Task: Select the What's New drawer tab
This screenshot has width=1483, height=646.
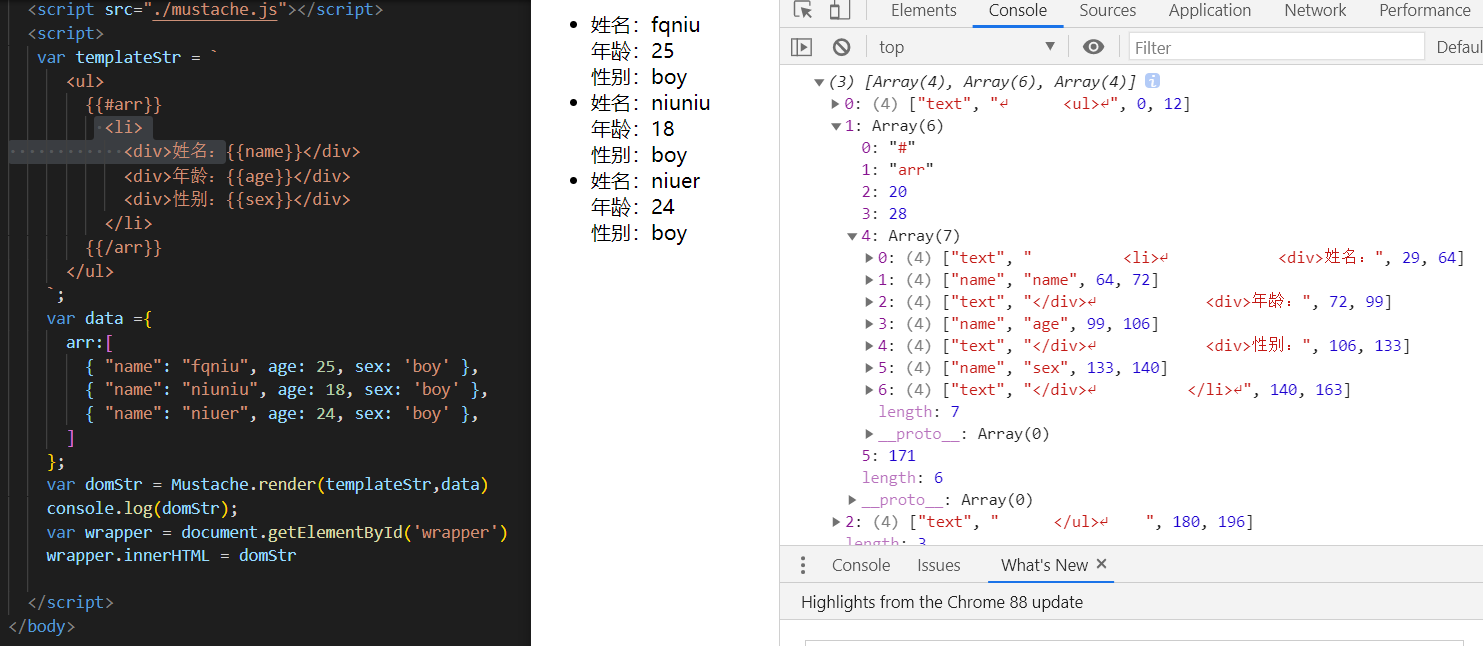Action: pyautogui.click(x=1044, y=565)
